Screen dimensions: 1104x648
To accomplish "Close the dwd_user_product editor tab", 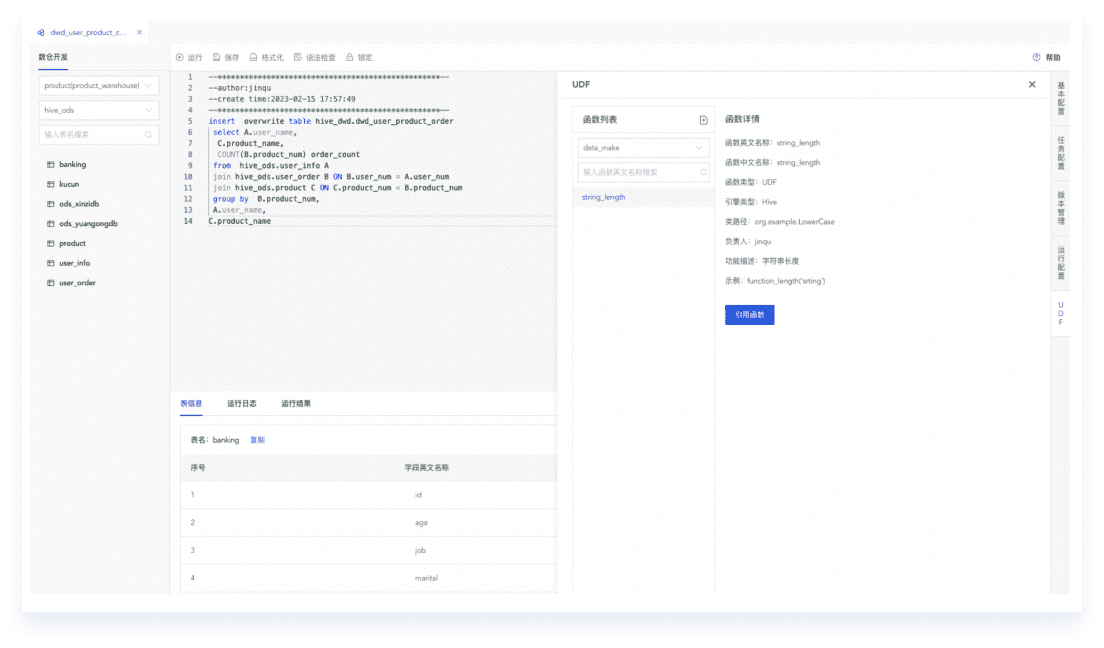I will click(x=140, y=32).
